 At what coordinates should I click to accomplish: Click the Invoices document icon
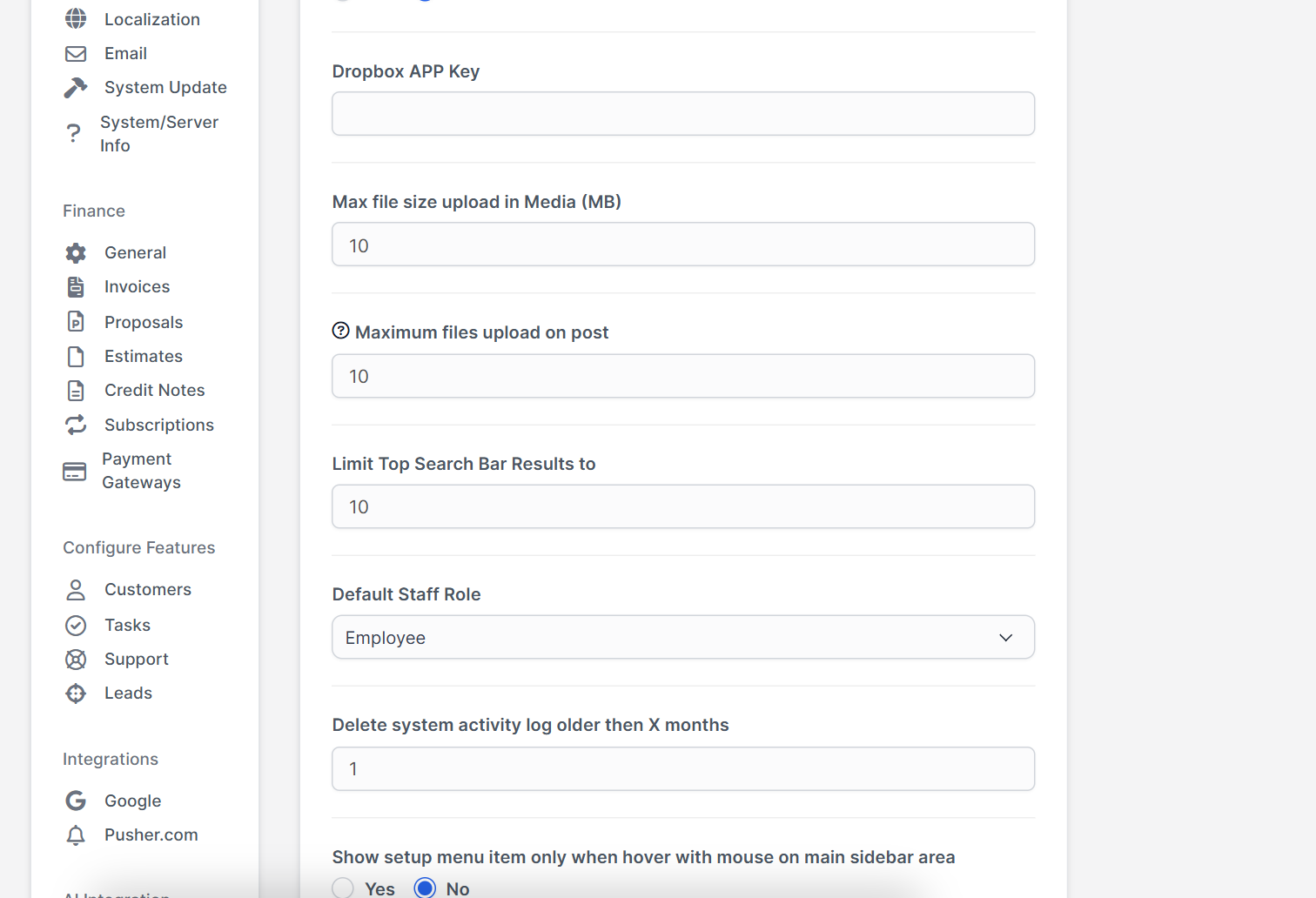(x=76, y=287)
